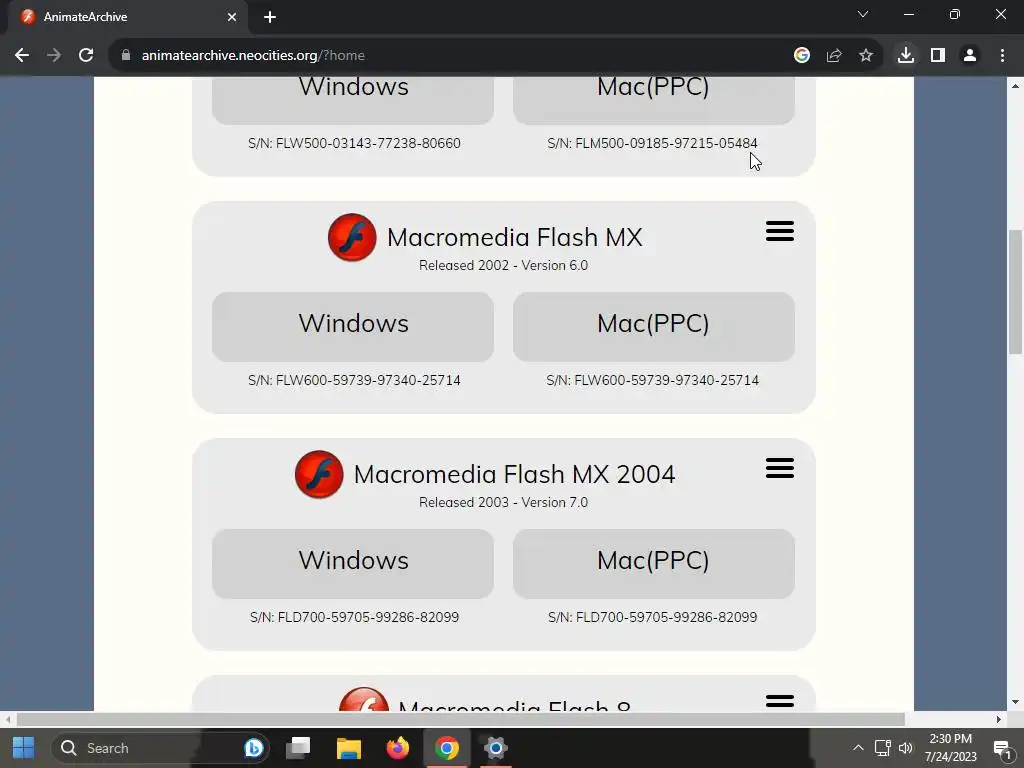This screenshot has height=768, width=1024.
Task: Launch Firefox from the taskbar
Action: click(398, 748)
